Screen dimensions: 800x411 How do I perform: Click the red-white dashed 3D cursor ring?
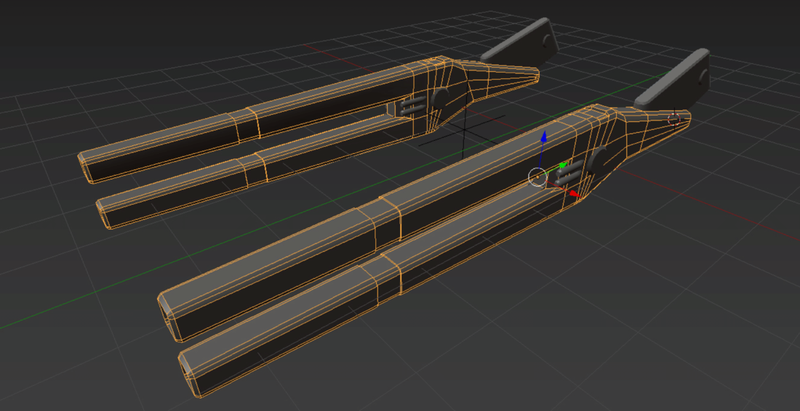click(x=674, y=119)
